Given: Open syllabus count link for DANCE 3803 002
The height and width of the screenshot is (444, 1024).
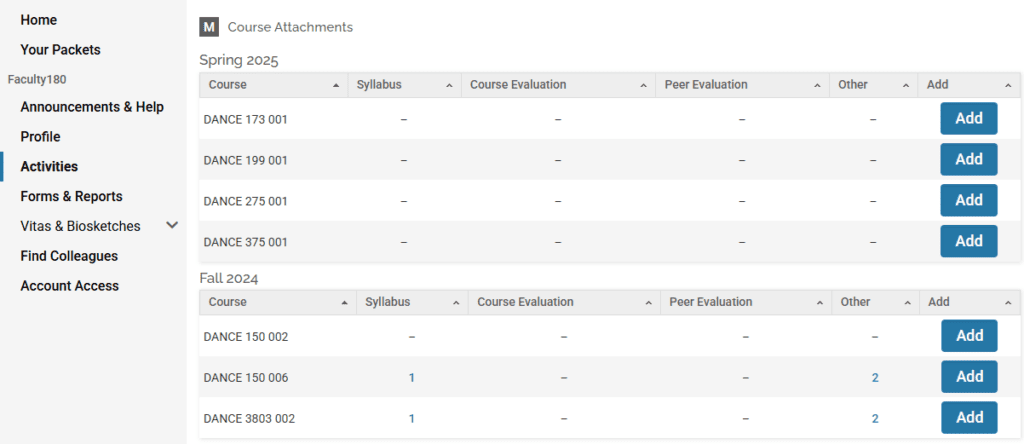Looking at the screenshot, I should tap(411, 419).
